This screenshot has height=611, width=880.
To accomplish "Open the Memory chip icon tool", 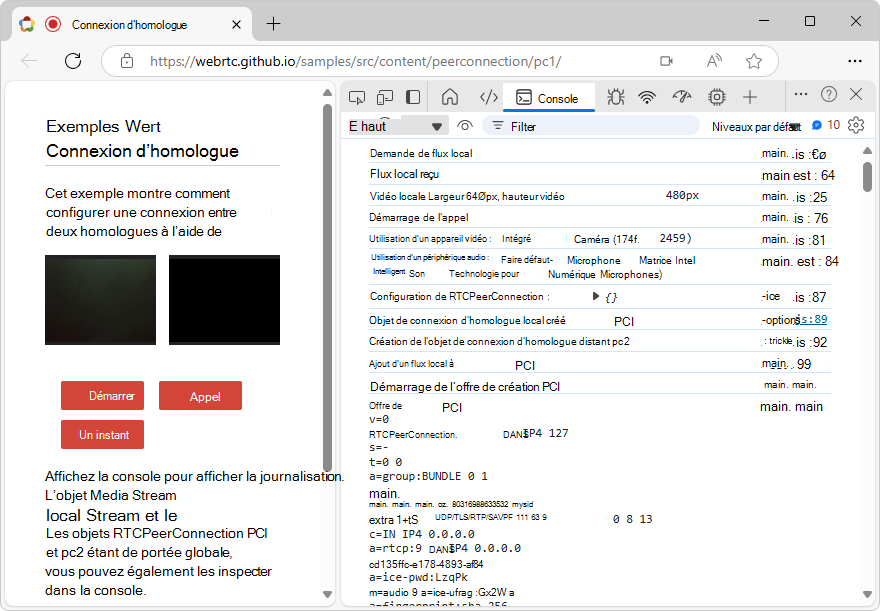I will [717, 98].
